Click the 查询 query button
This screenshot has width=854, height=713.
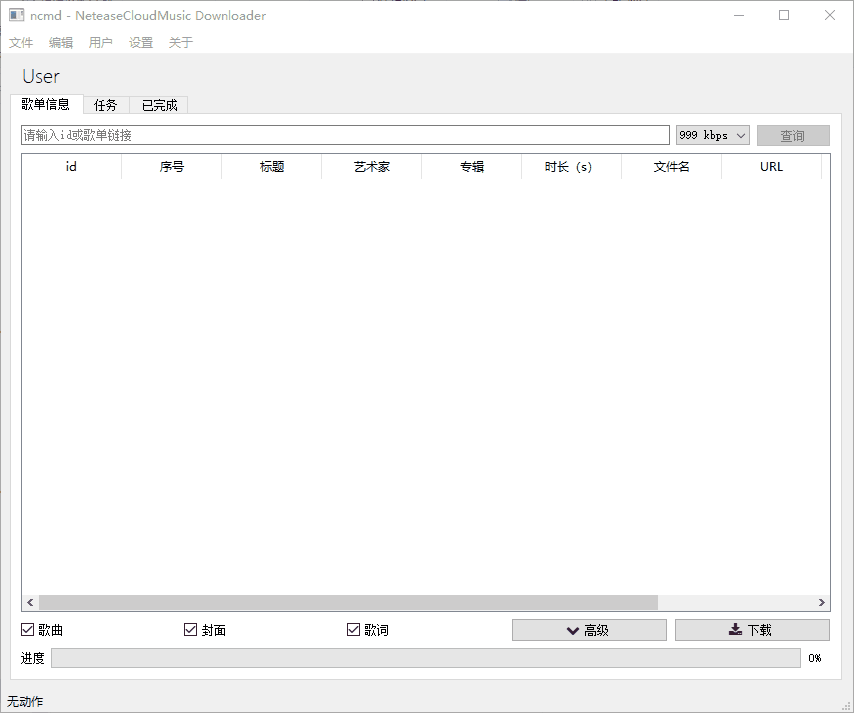pyautogui.click(x=793, y=134)
